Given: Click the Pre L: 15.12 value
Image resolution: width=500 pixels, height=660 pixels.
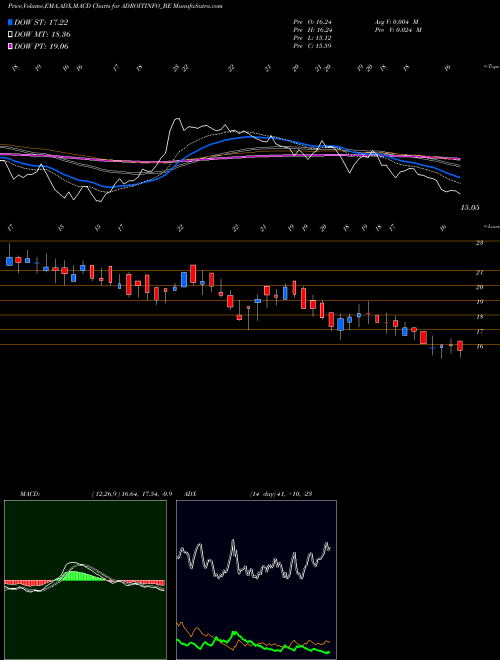Looking at the screenshot, I should click(312, 38).
